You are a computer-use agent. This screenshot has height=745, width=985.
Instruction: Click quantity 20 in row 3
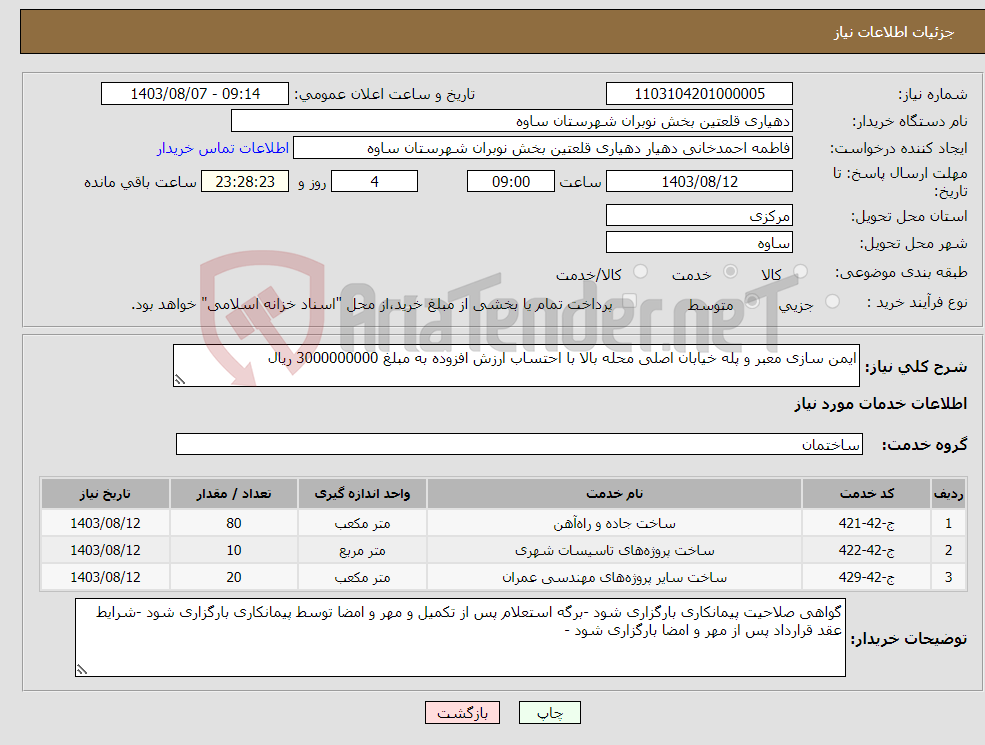click(x=234, y=577)
